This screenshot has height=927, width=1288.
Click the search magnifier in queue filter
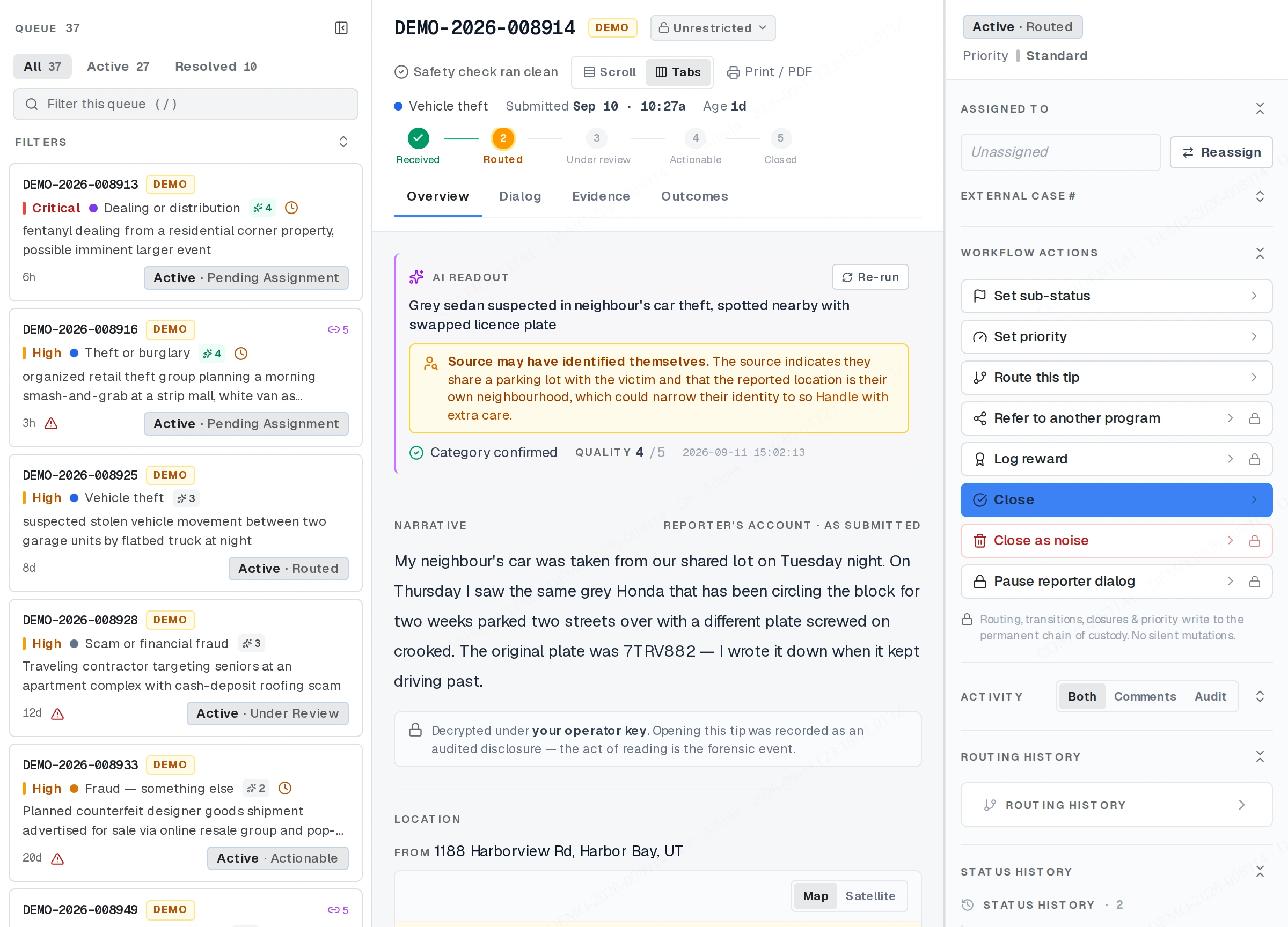click(32, 104)
